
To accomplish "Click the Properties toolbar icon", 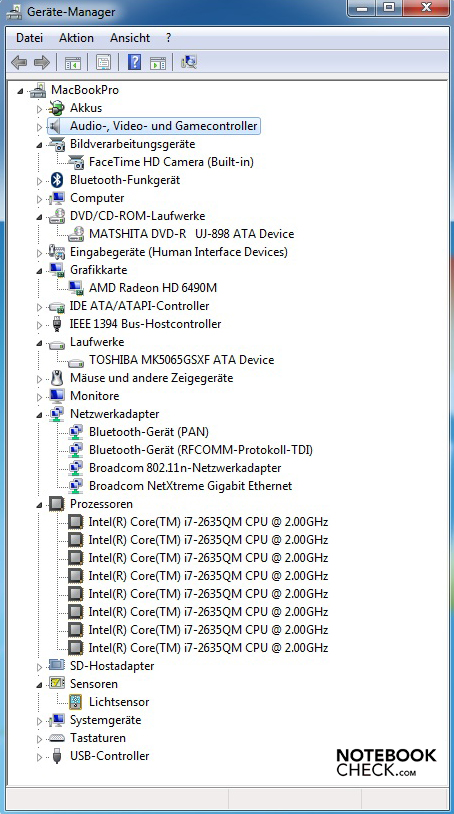I will [x=103, y=63].
